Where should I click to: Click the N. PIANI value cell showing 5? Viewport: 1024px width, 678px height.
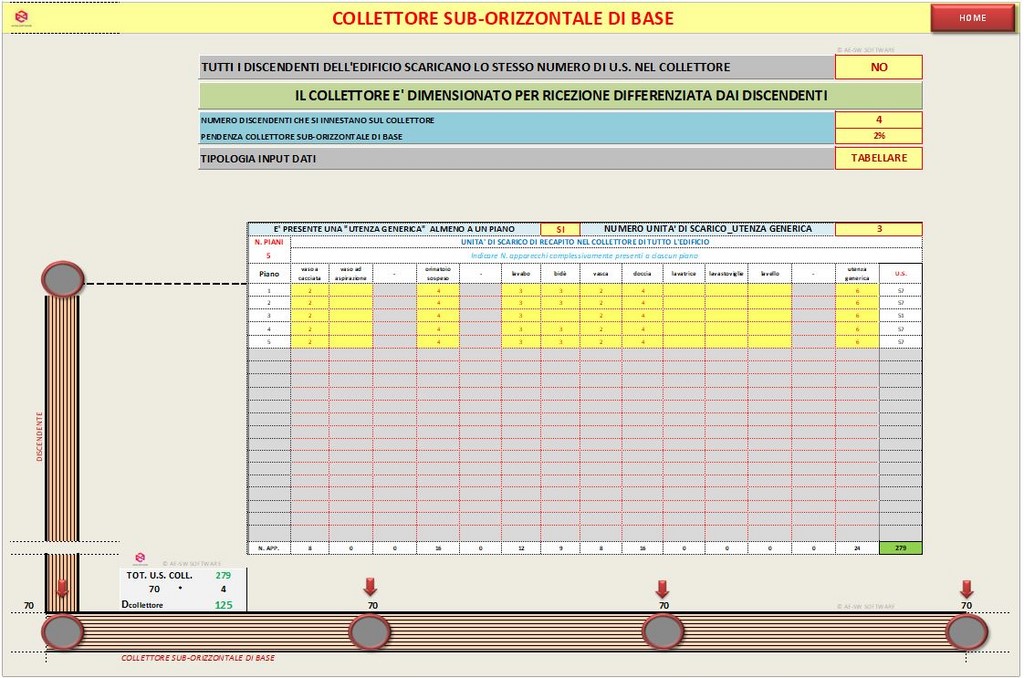point(268,256)
